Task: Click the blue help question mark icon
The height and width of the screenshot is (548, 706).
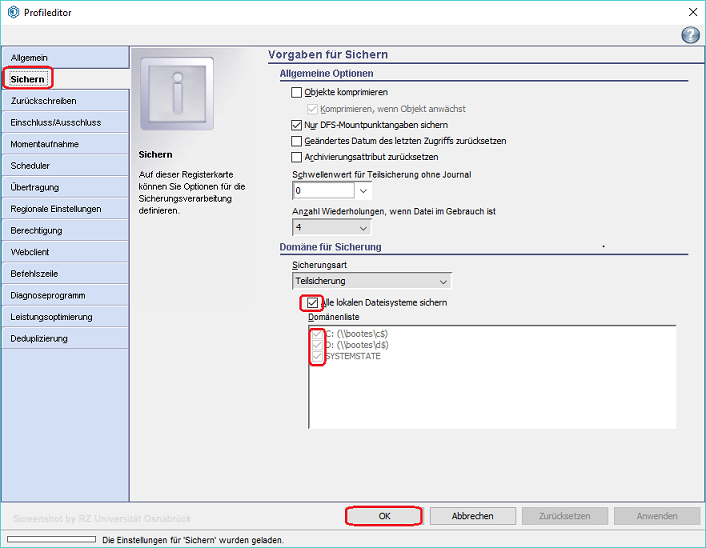Action: [690, 35]
